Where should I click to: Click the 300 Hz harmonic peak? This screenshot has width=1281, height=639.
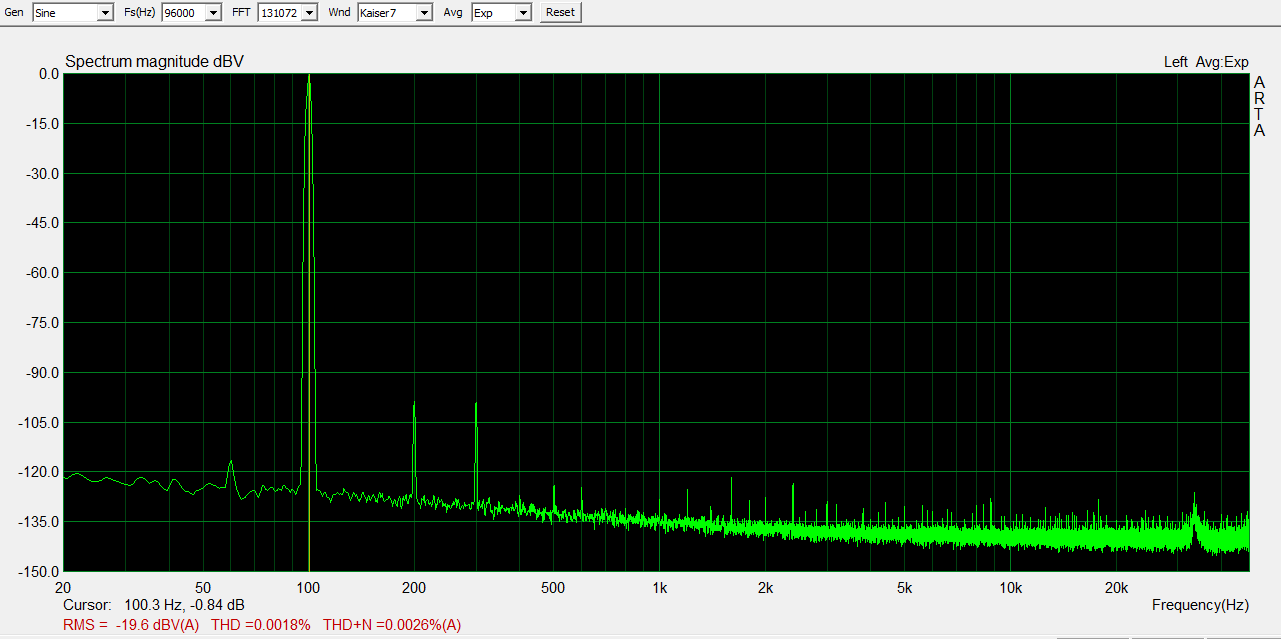[x=476, y=404]
